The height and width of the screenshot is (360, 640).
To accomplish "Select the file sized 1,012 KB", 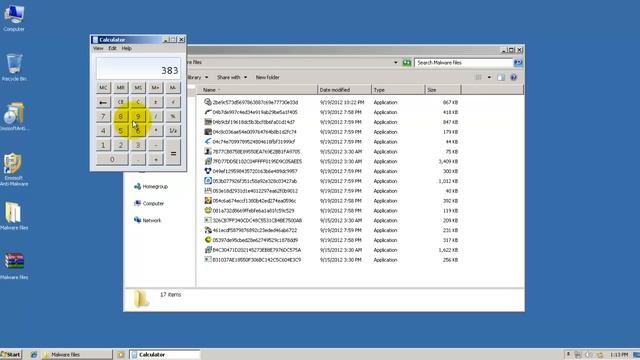I will [331, 181].
